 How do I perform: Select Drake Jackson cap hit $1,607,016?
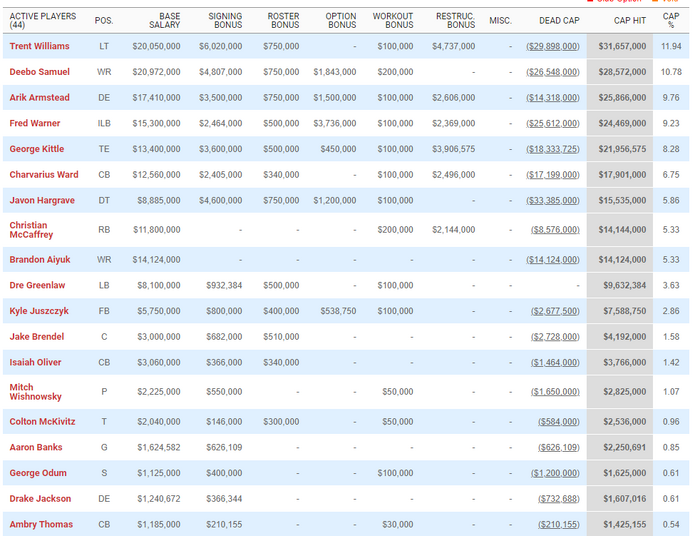pyautogui.click(x=625, y=499)
